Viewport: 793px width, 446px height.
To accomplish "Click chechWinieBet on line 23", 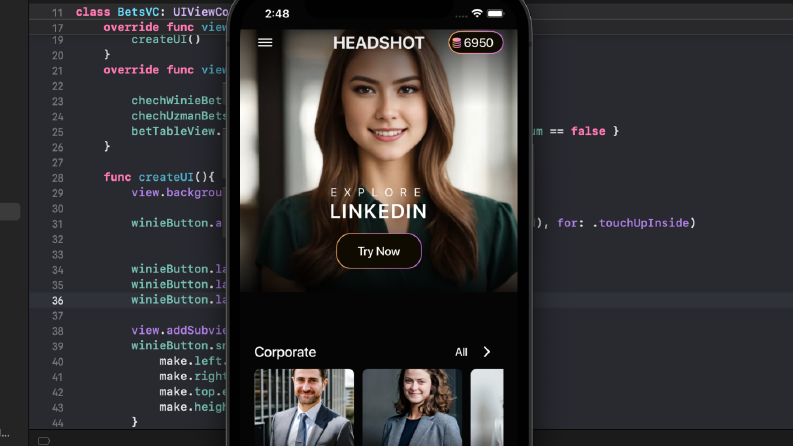I will 177,101.
